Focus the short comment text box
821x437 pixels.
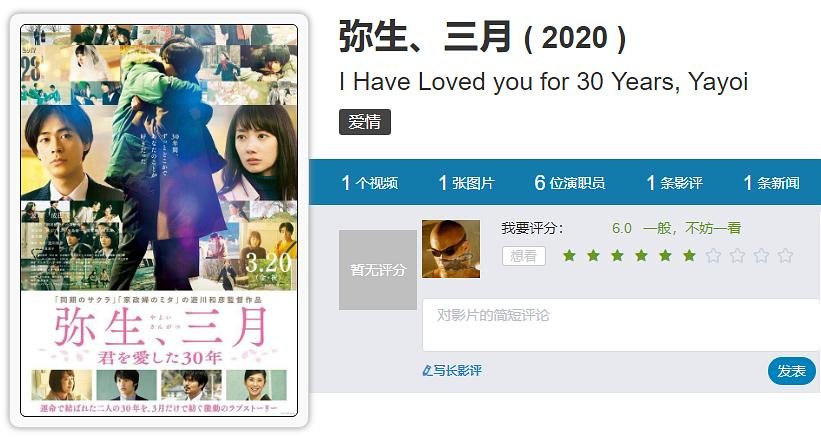point(621,325)
